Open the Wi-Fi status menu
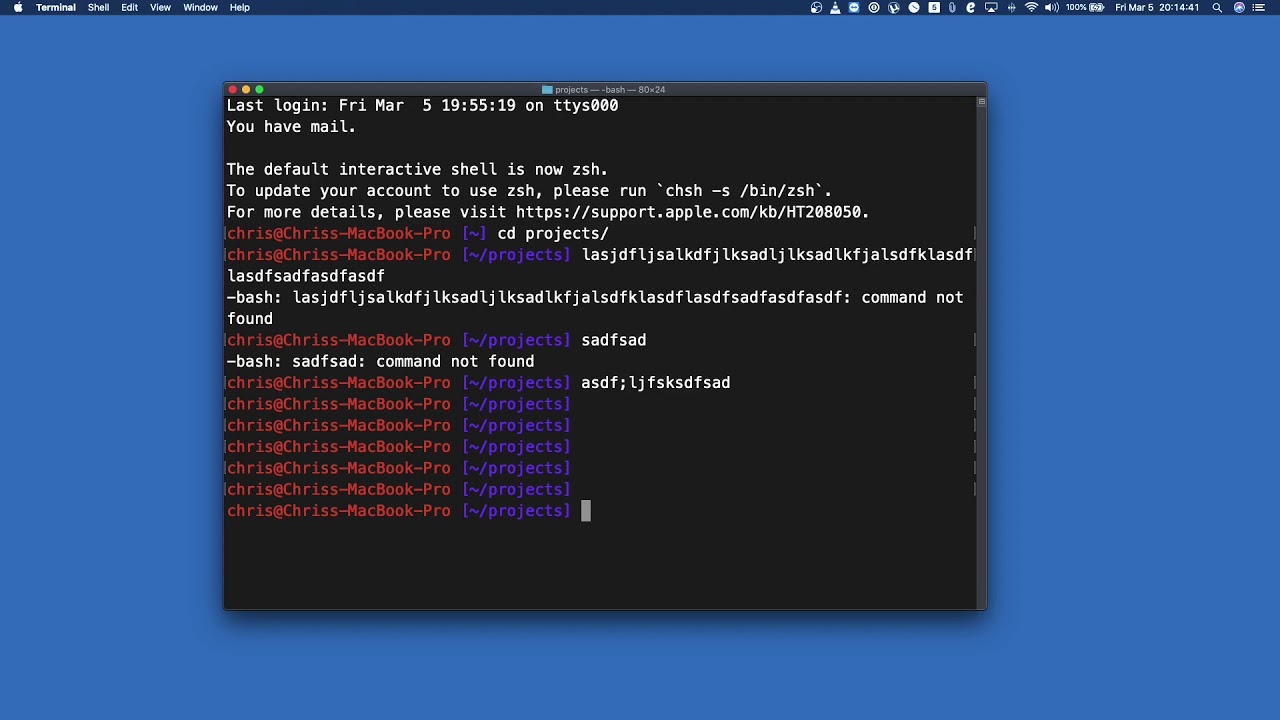The width and height of the screenshot is (1280, 720). pos(1032,7)
